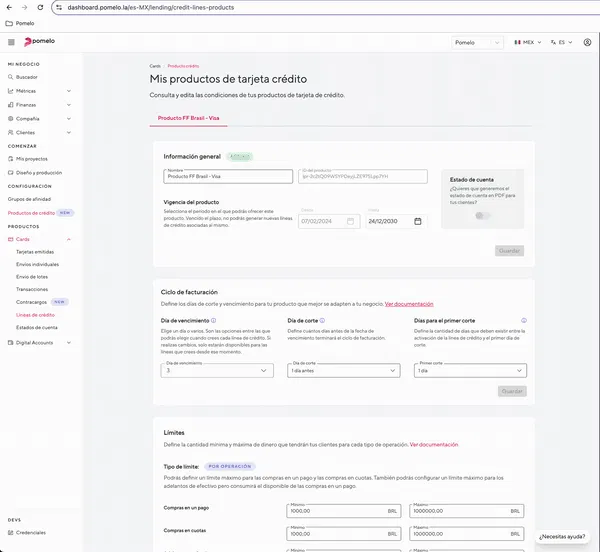Click the Compañía globe icon
The width and height of the screenshot is (600, 552).
11,119
